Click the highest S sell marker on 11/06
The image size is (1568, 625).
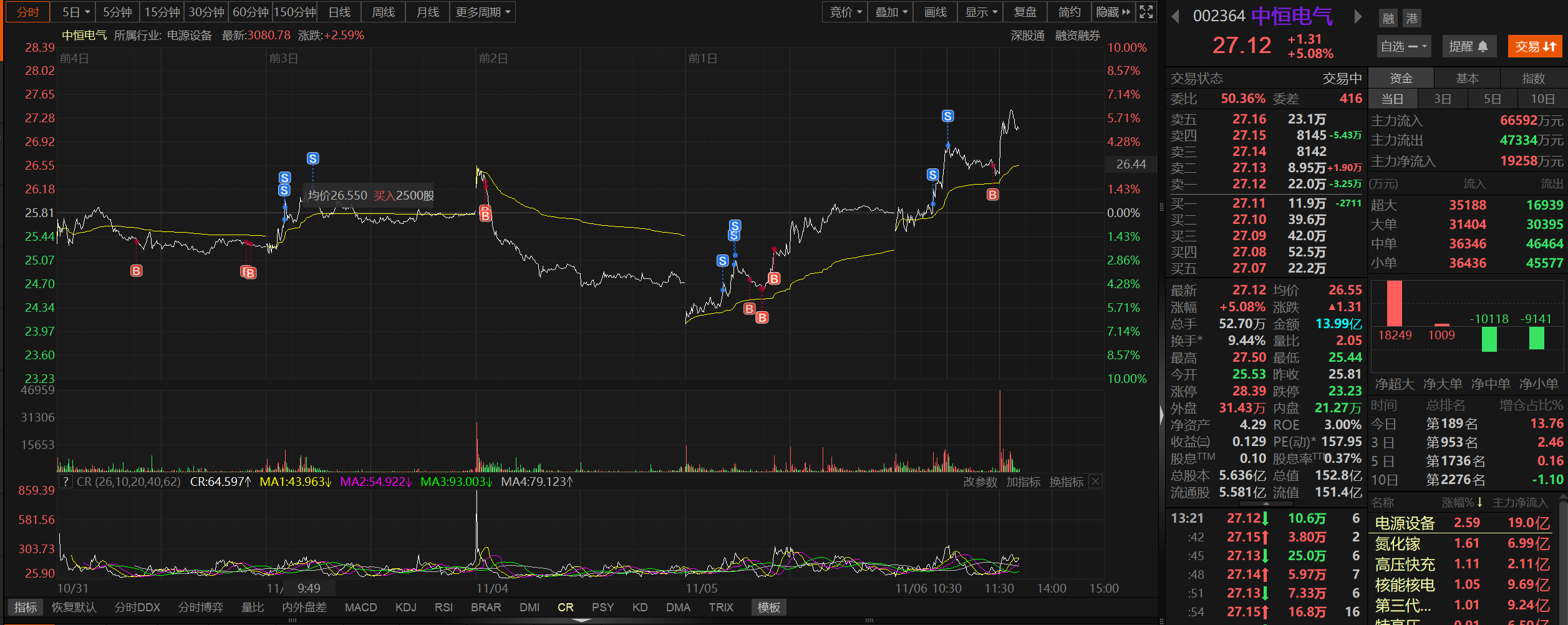[947, 116]
